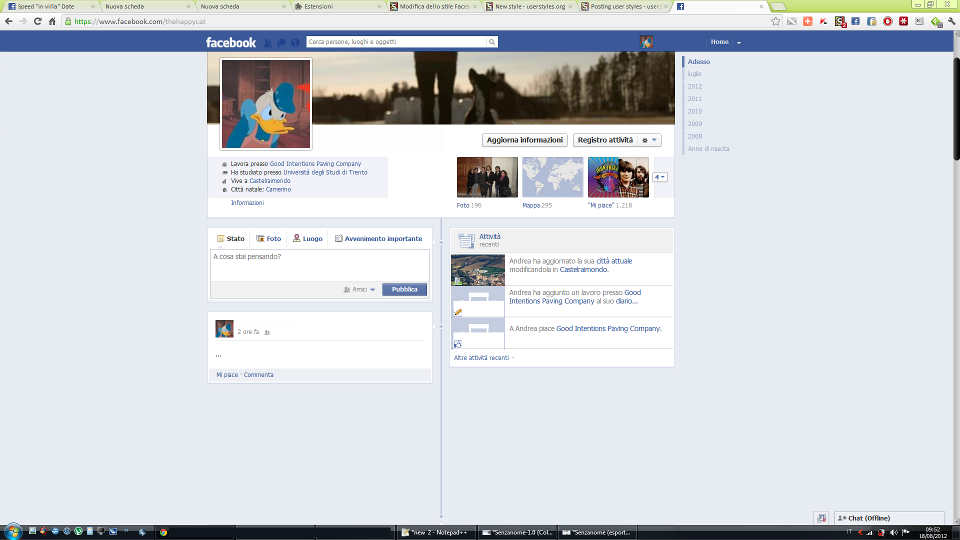Open Good Intentions Paving Company workplace link

coord(315,164)
